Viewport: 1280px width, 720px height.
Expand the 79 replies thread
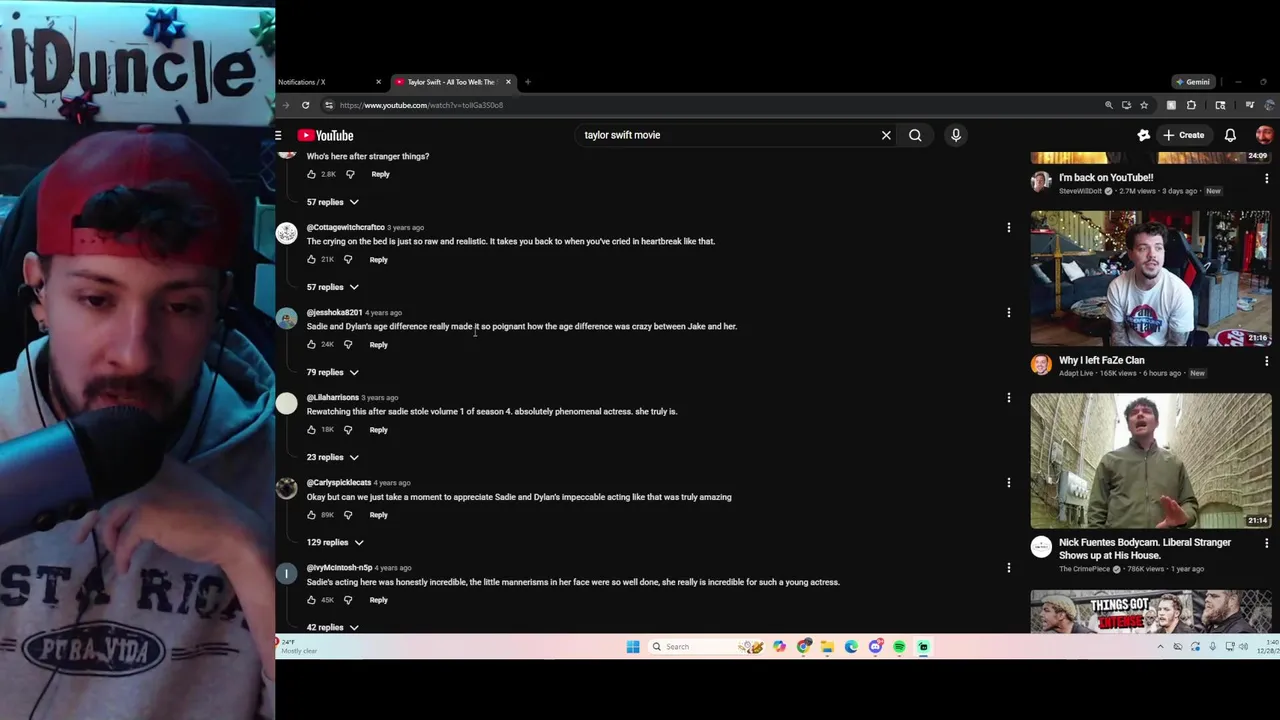coord(332,372)
